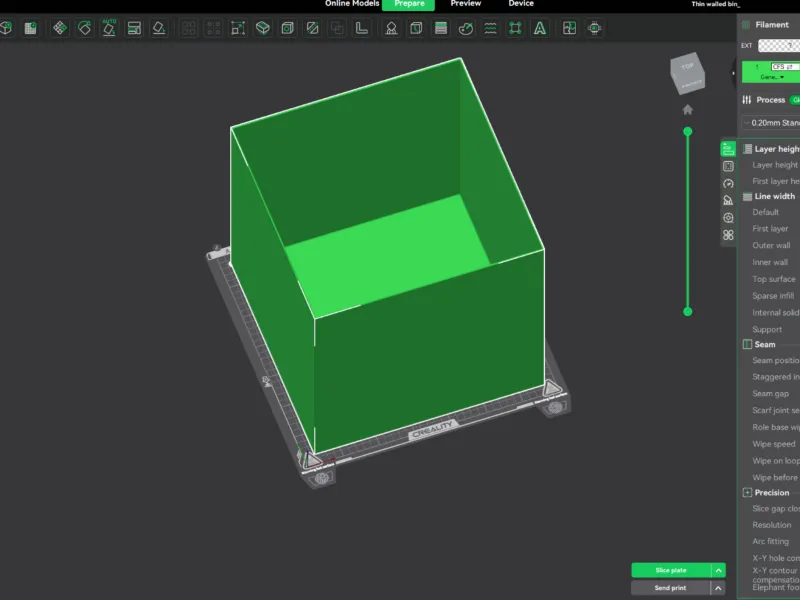Image resolution: width=800 pixels, height=600 pixels.
Task: Switch to the Online Models tab
Action: click(x=352, y=4)
